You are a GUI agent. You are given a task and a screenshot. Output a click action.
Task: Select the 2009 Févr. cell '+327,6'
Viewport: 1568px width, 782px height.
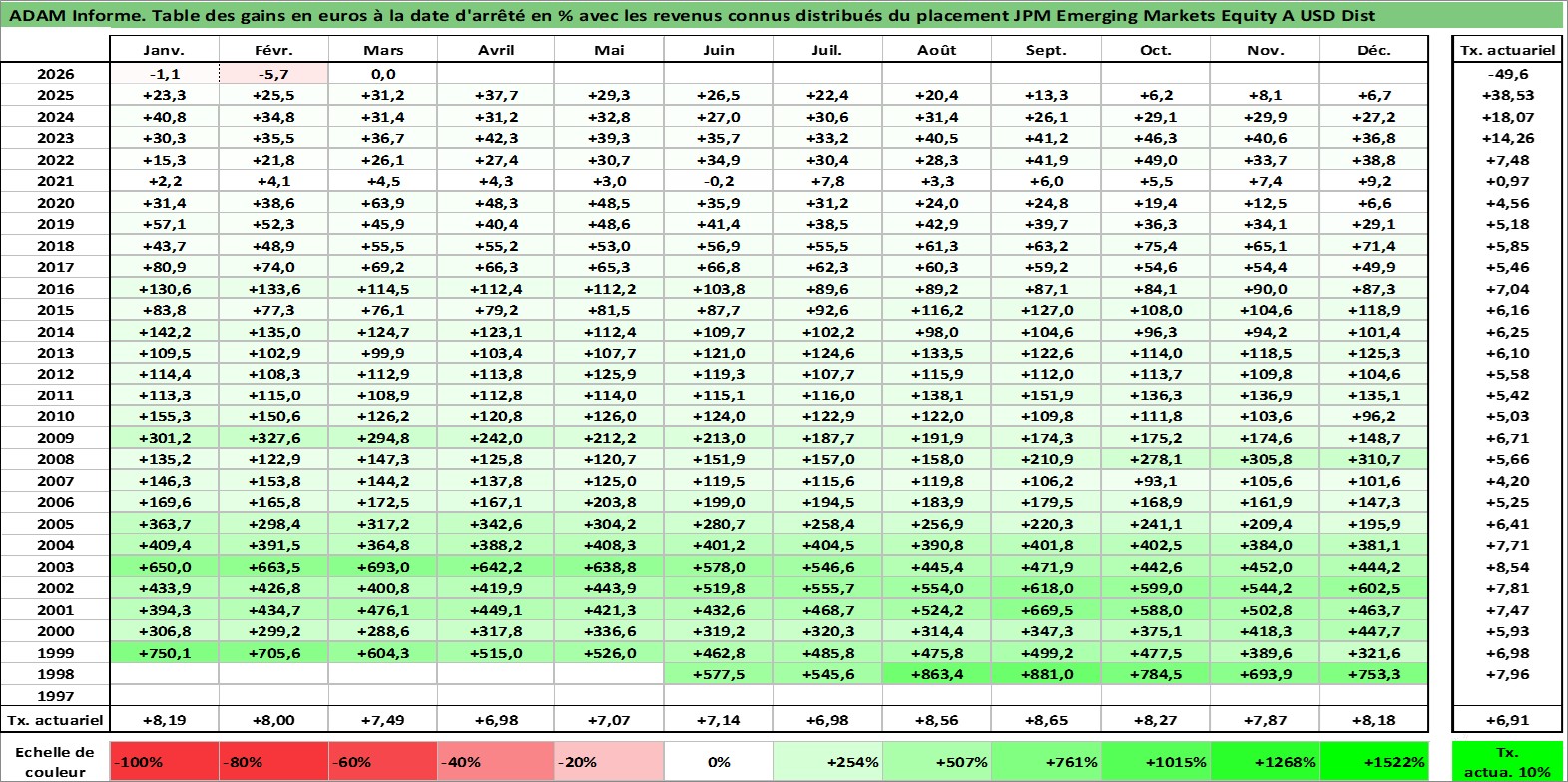273,438
